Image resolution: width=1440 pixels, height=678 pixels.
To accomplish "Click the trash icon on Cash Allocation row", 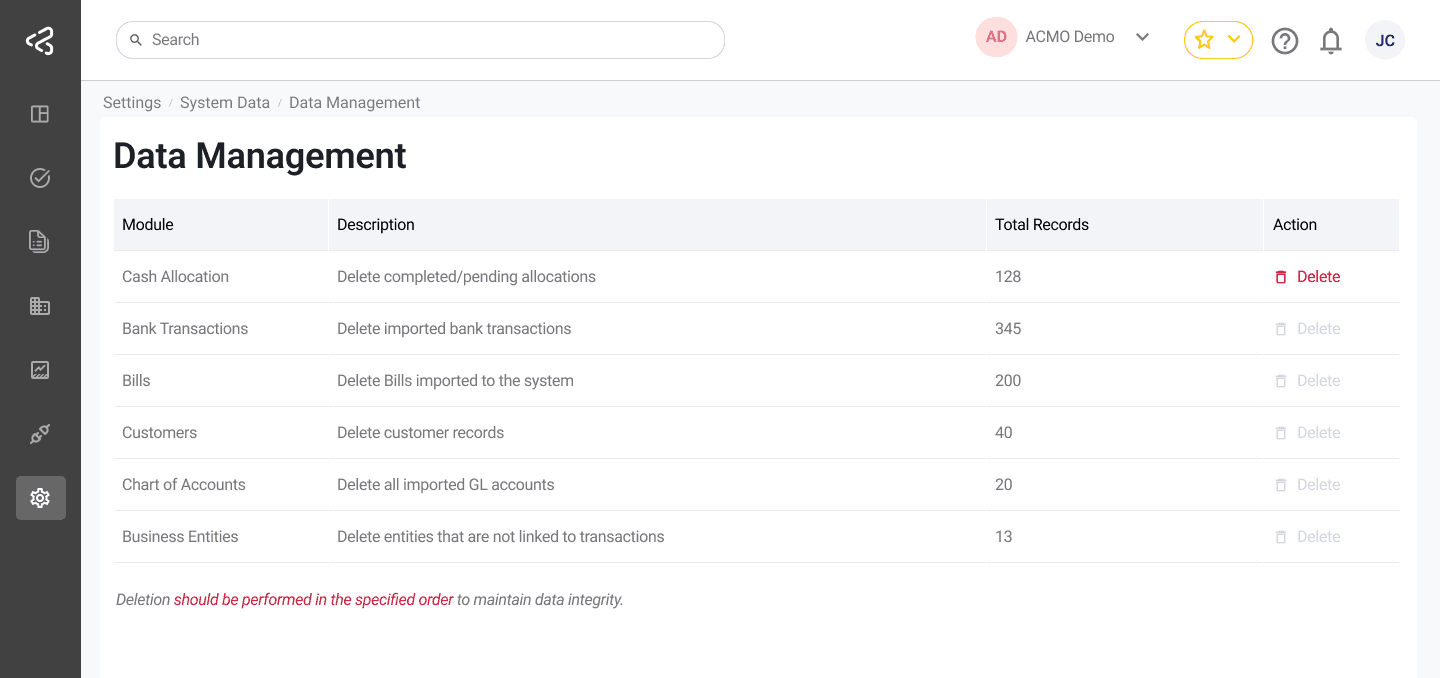I will (x=1281, y=276).
